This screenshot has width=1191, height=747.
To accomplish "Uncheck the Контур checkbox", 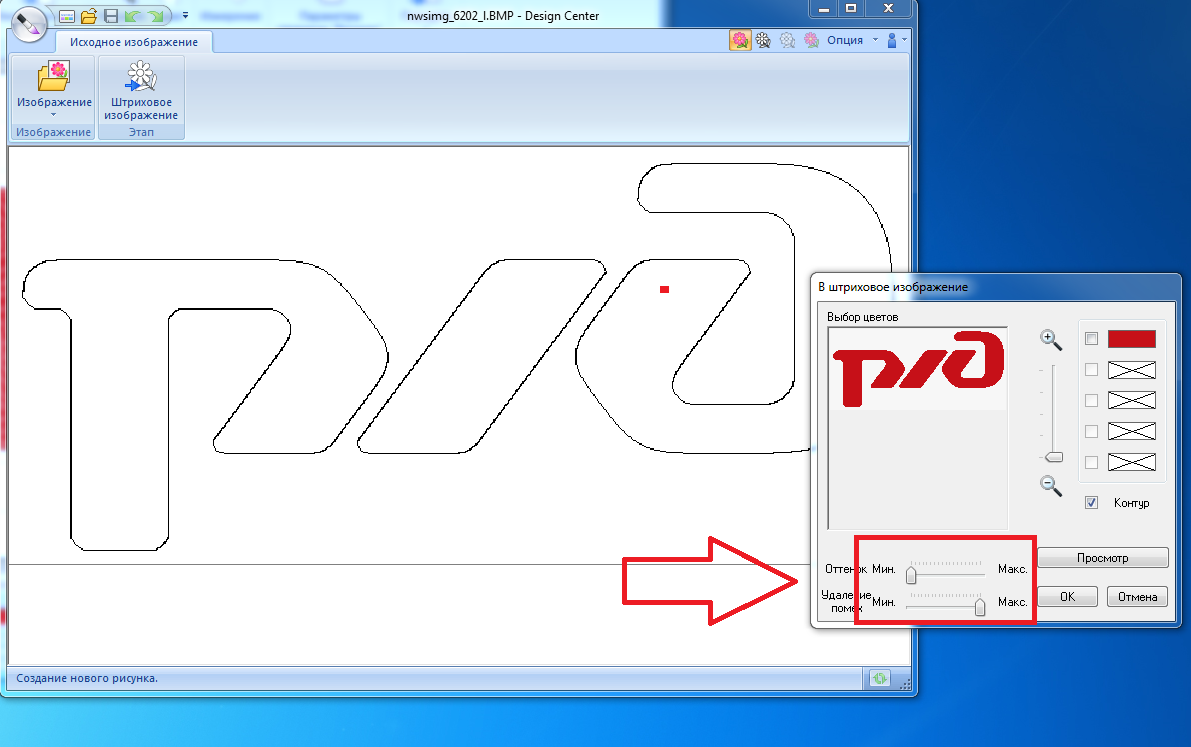I will pyautogui.click(x=1091, y=502).
